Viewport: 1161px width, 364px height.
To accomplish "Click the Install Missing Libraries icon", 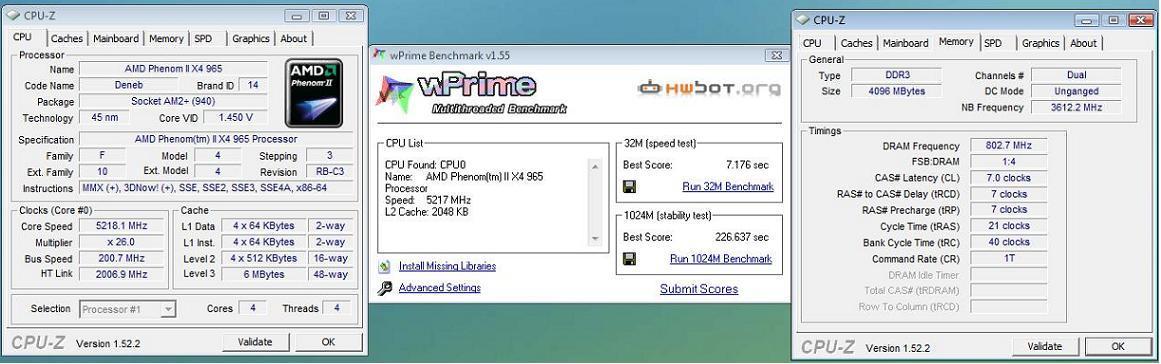I will tap(384, 266).
